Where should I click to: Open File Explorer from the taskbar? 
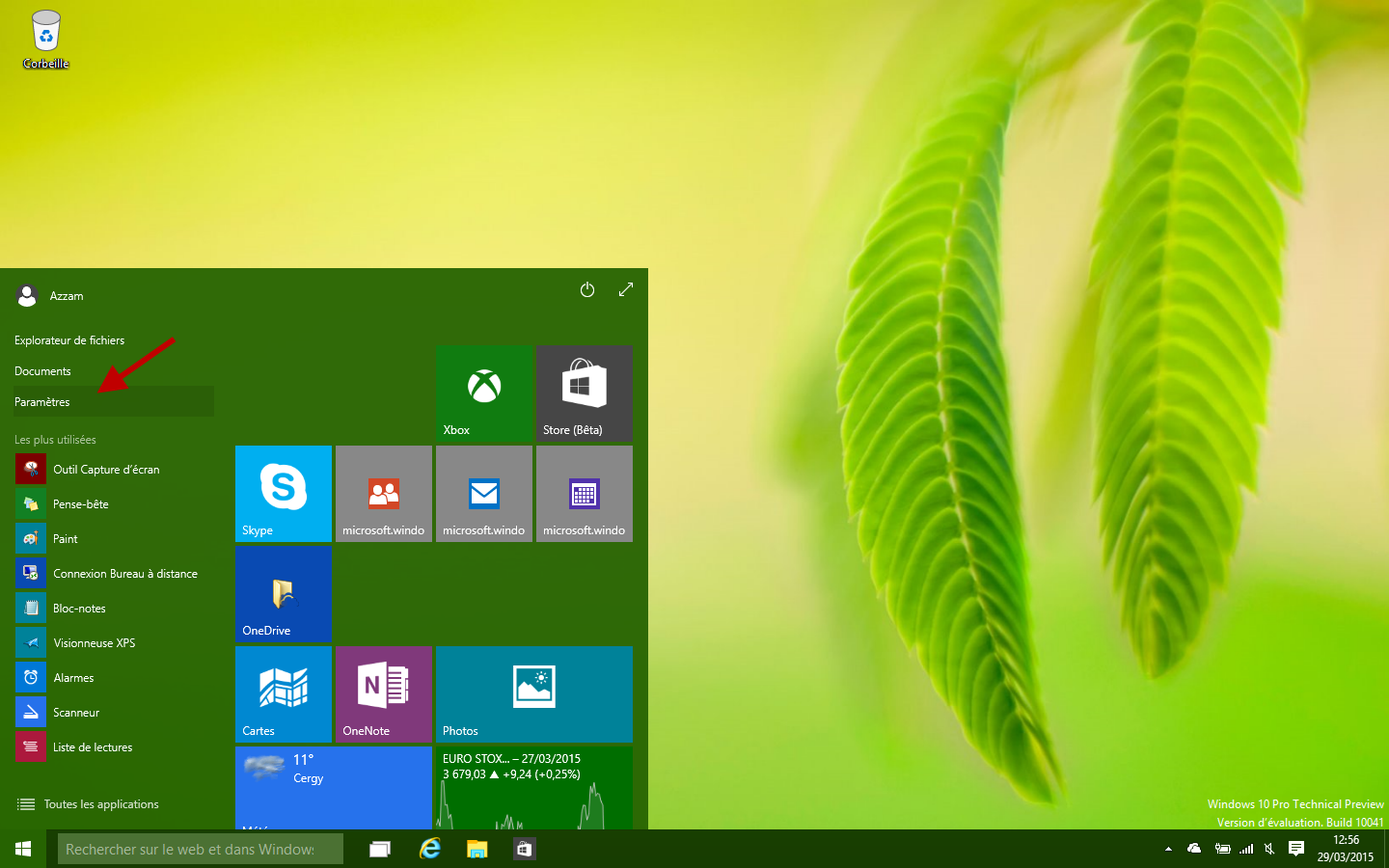coord(477,849)
